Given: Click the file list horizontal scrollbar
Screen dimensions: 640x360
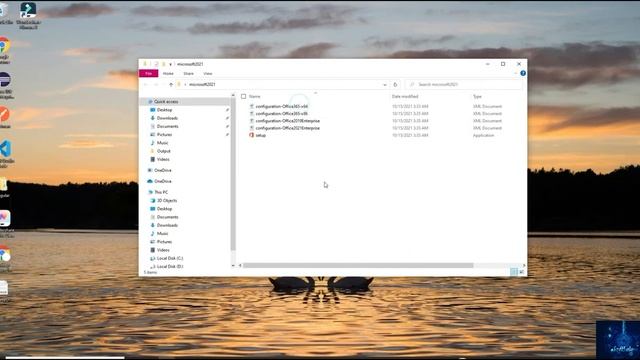Looking at the screenshot, I should pos(358,266).
